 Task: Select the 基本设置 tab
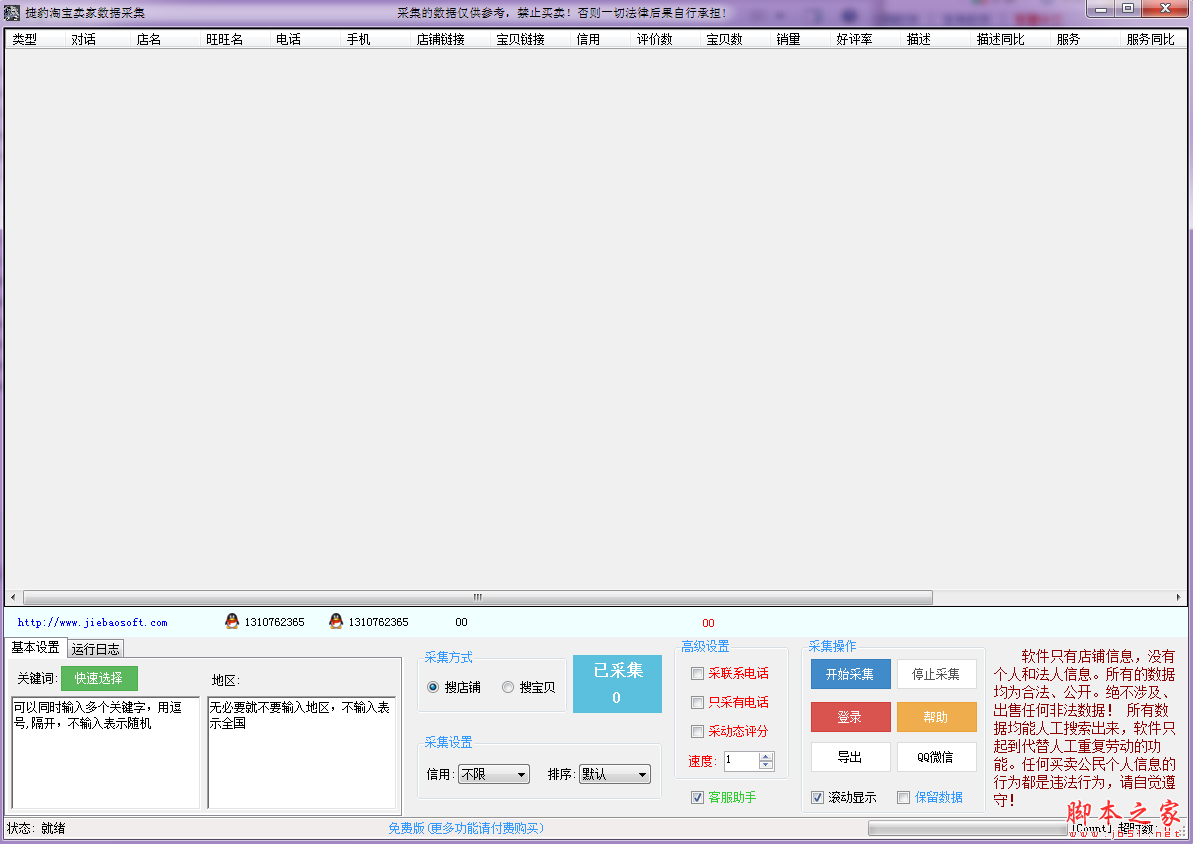[x=35, y=648]
